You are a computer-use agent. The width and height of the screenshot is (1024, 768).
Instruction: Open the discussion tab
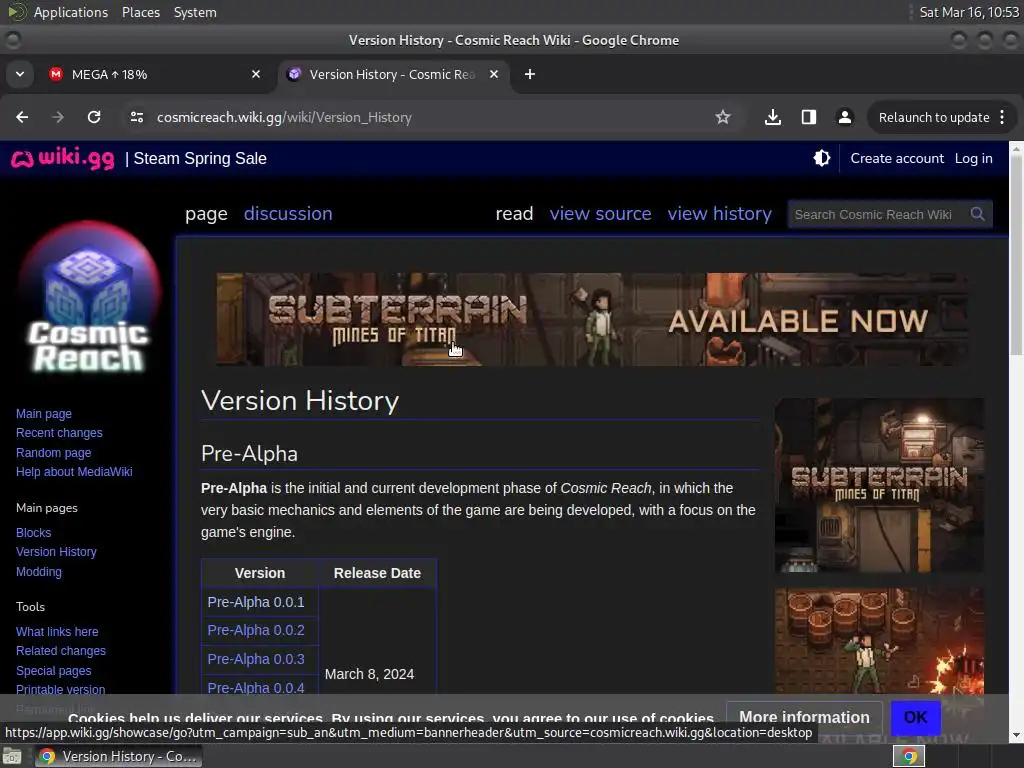tap(288, 214)
